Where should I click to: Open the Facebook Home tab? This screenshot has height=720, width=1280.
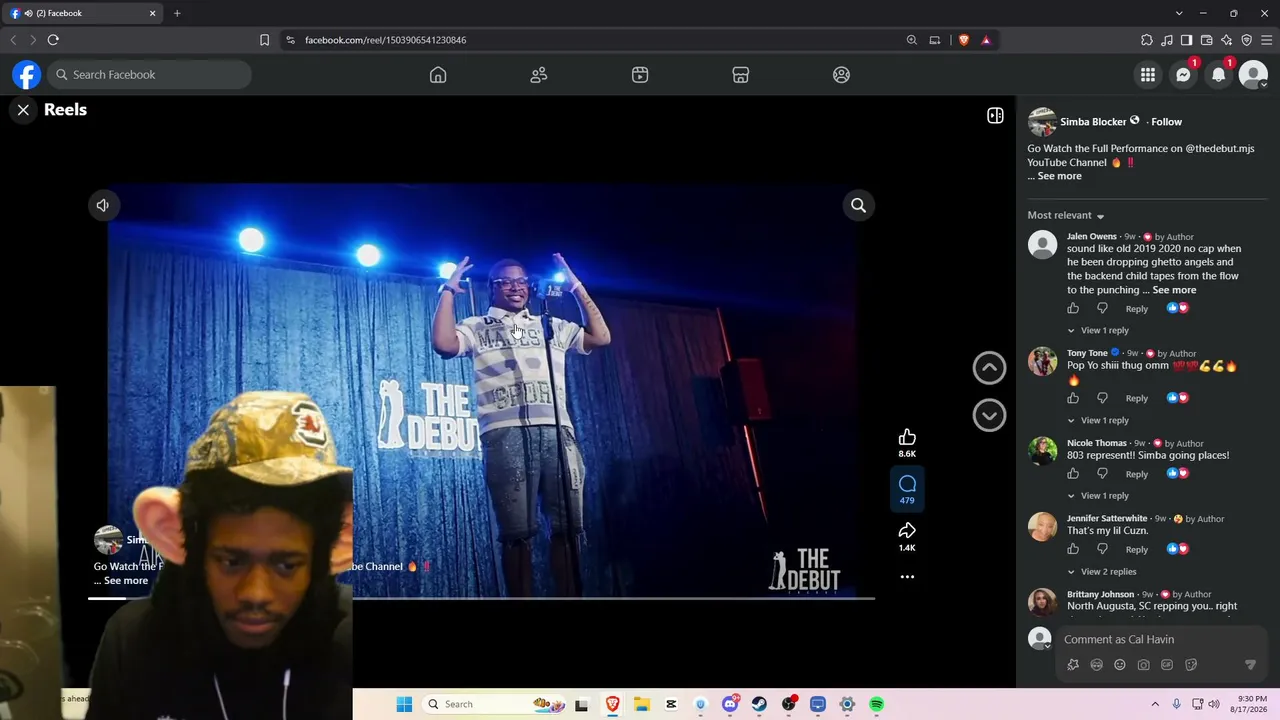[438, 75]
